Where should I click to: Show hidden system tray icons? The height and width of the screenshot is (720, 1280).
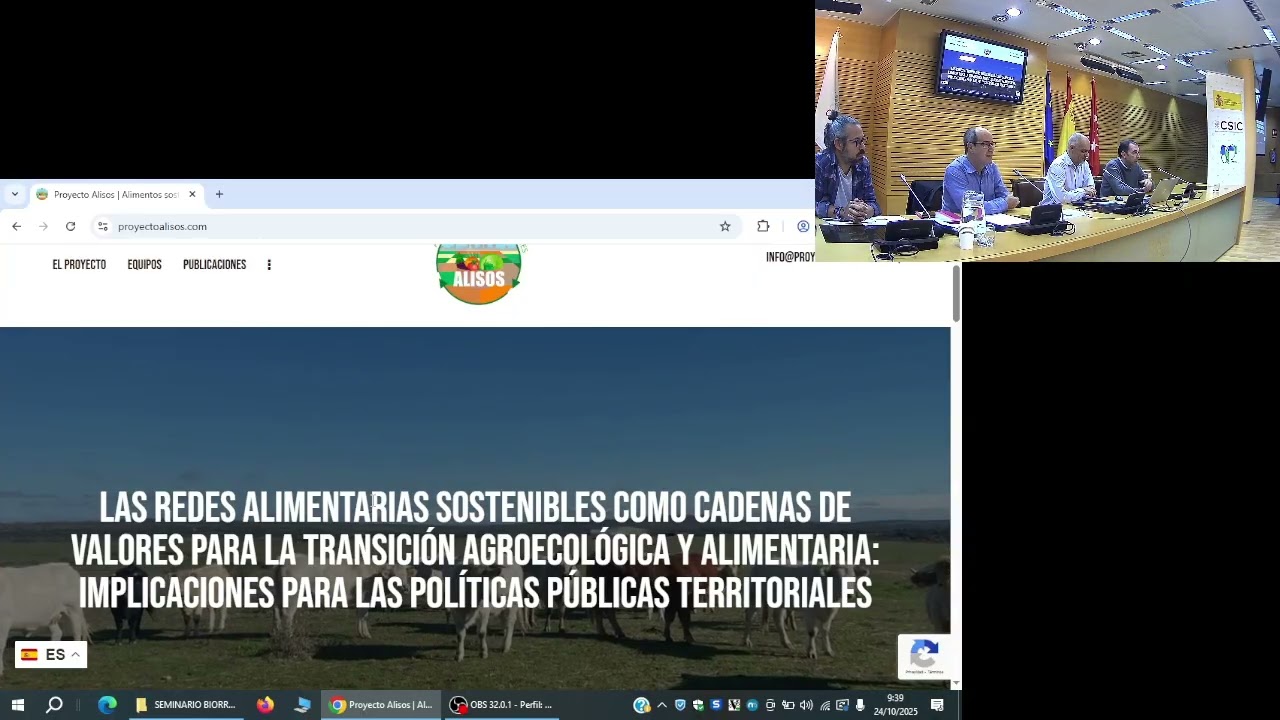(x=662, y=705)
